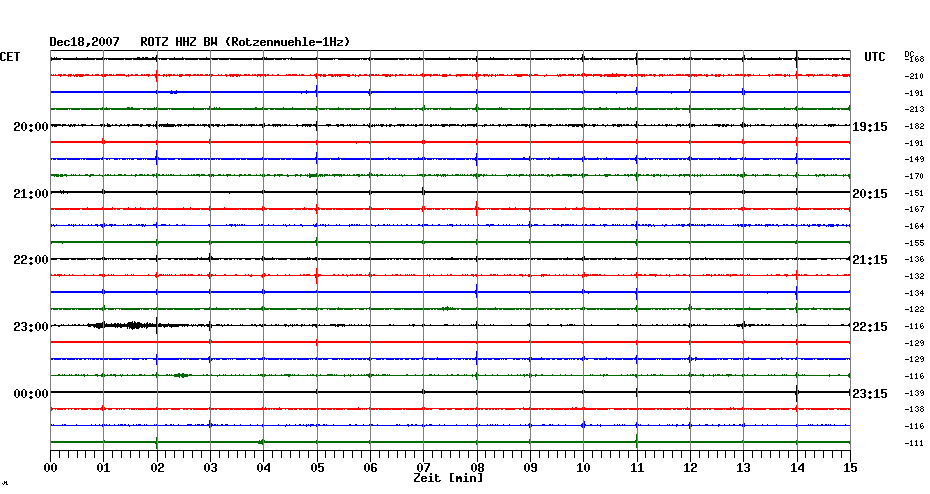Click minute tick label 11

(636, 468)
